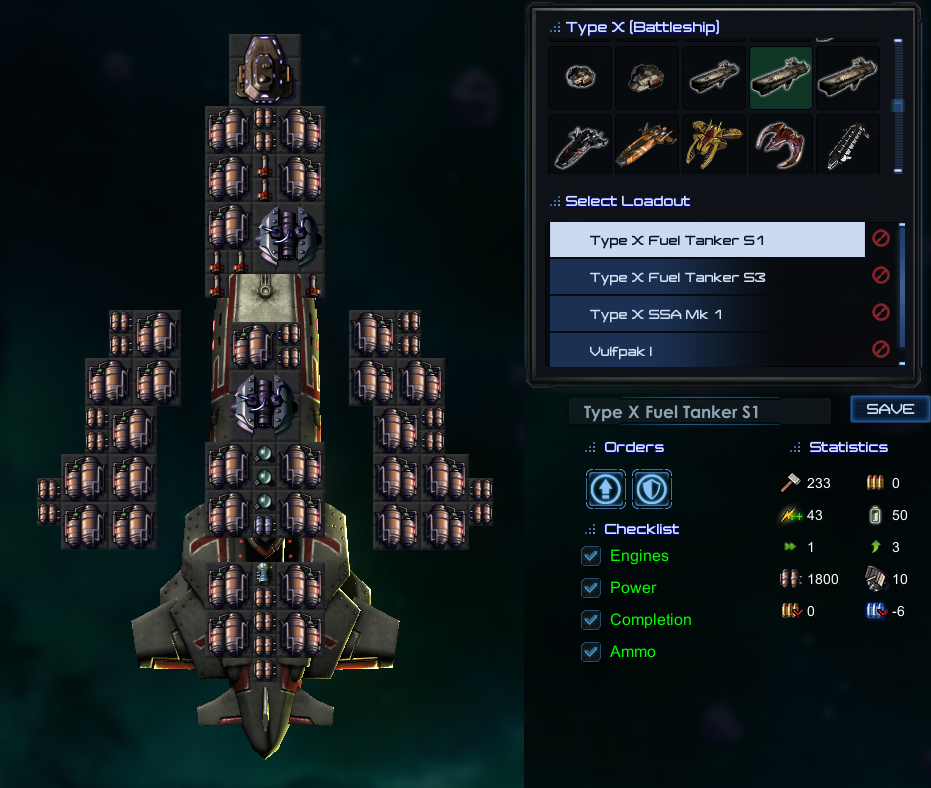This screenshot has width=931, height=788.
Task: Click the orange fighter ship hull icon
Action: point(646,144)
